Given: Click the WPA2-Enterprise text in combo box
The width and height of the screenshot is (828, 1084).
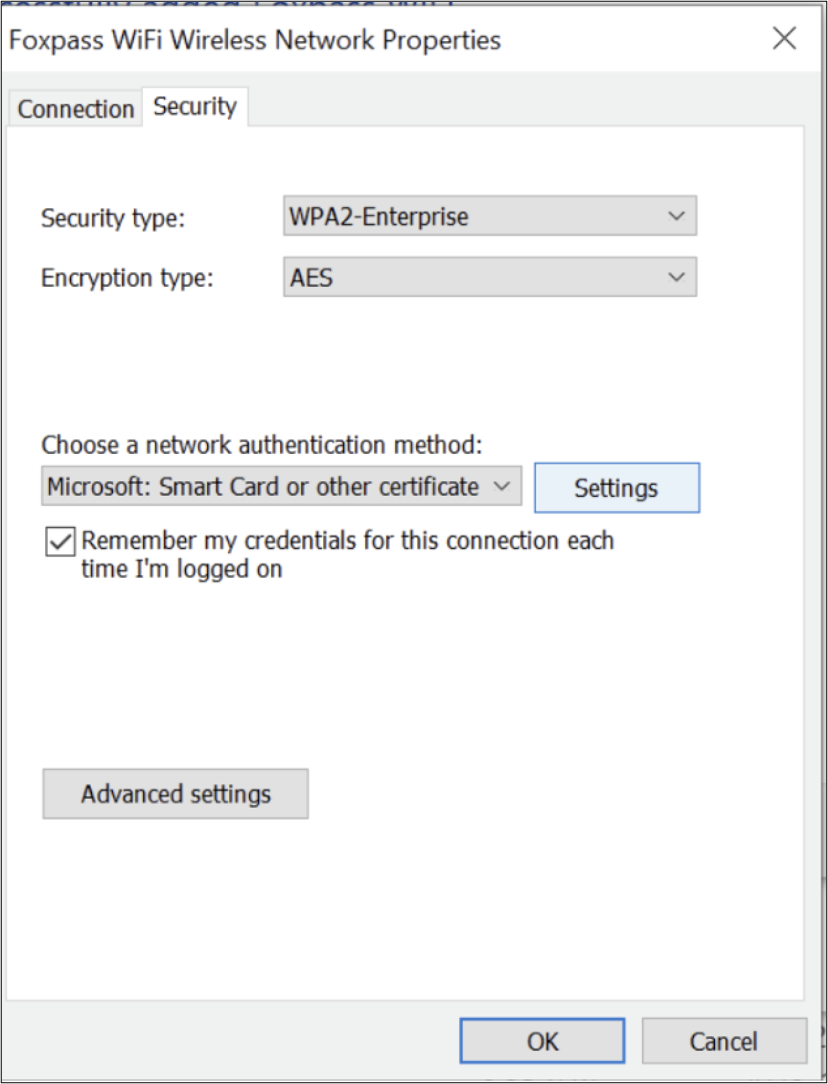Looking at the screenshot, I should (379, 217).
